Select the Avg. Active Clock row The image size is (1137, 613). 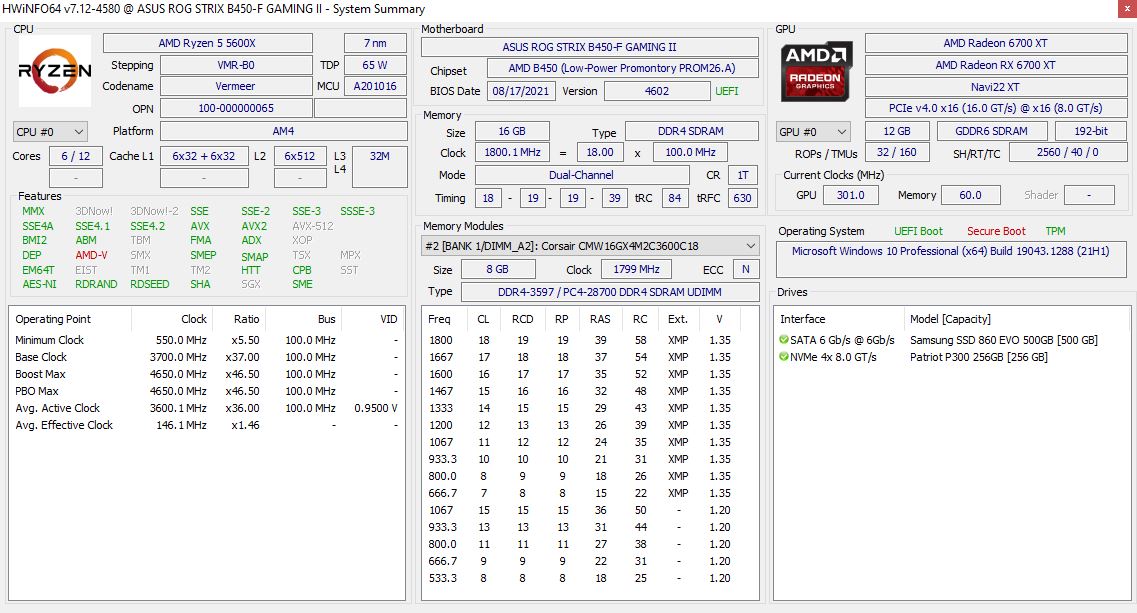click(x=207, y=408)
